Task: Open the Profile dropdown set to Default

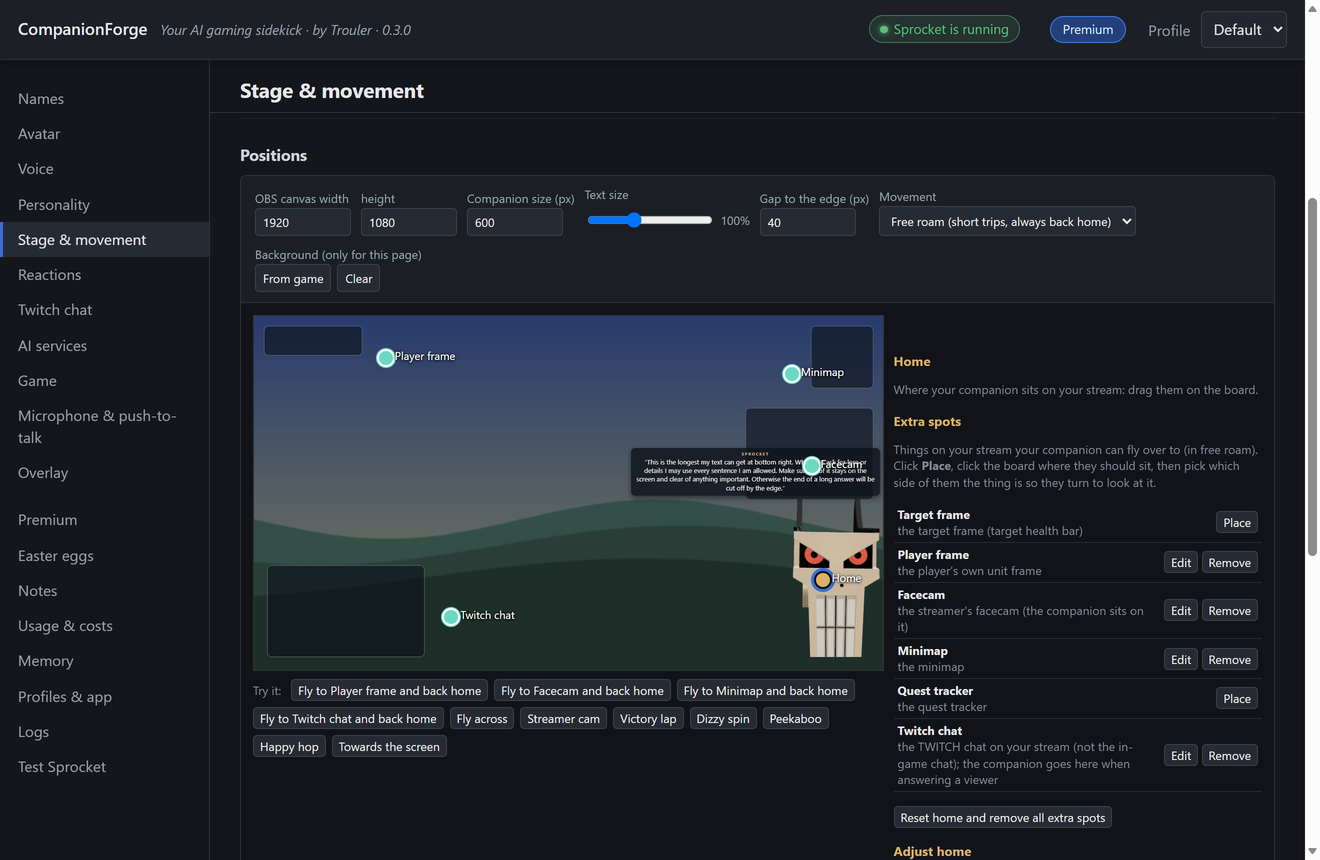Action: [x=1243, y=30]
